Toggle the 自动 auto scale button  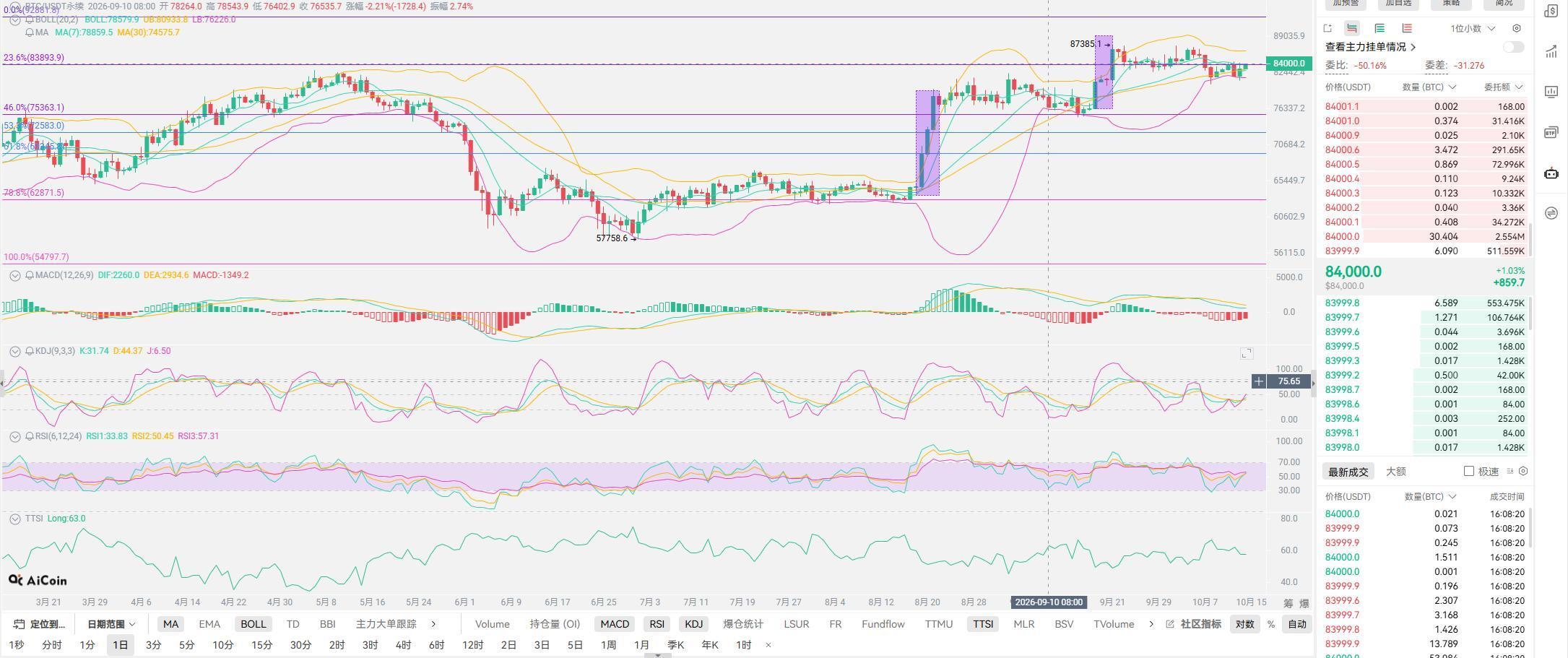point(1297,624)
